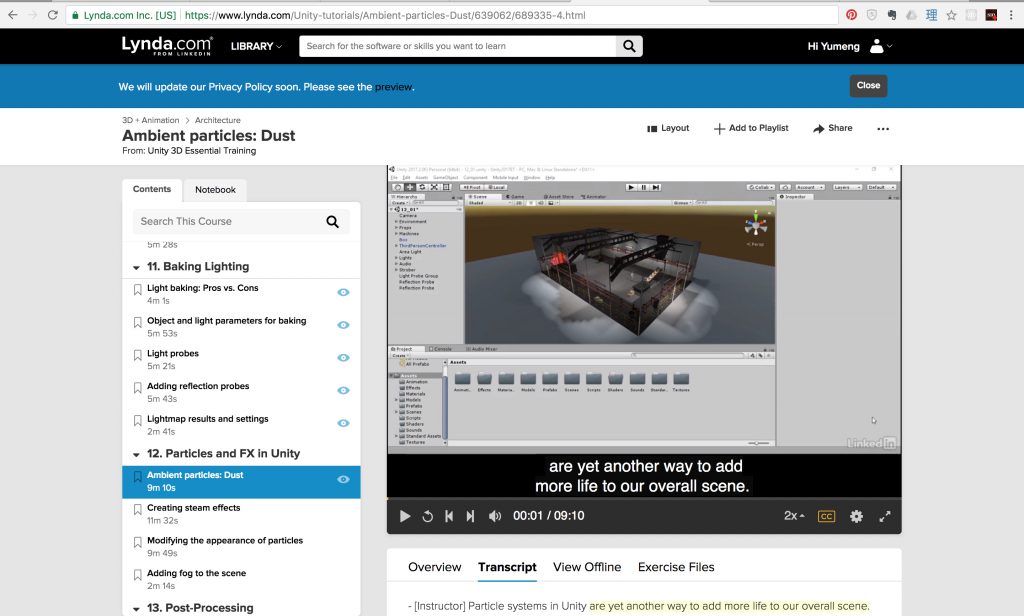Toggle closed captions CC button

(826, 516)
